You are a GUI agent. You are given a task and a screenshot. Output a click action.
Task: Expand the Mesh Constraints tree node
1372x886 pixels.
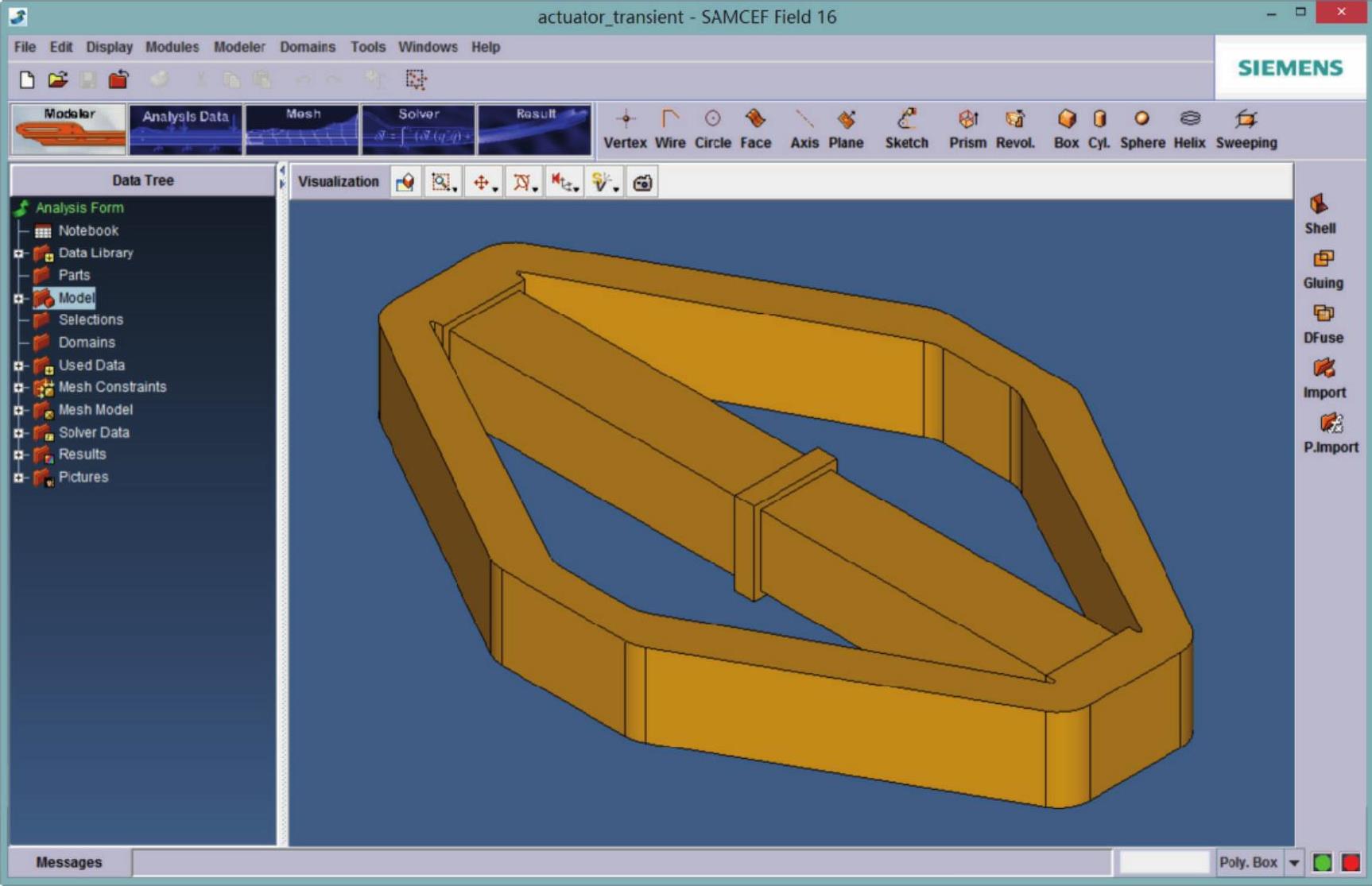tap(18, 388)
